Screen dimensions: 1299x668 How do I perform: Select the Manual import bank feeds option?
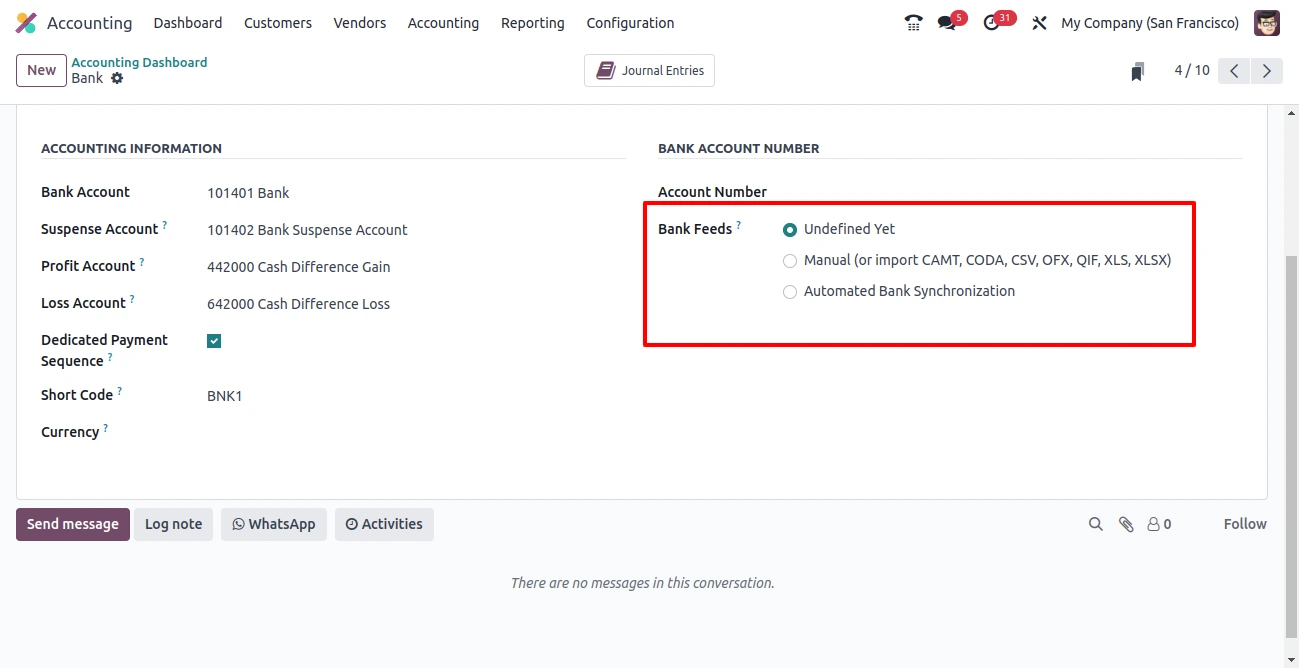790,260
